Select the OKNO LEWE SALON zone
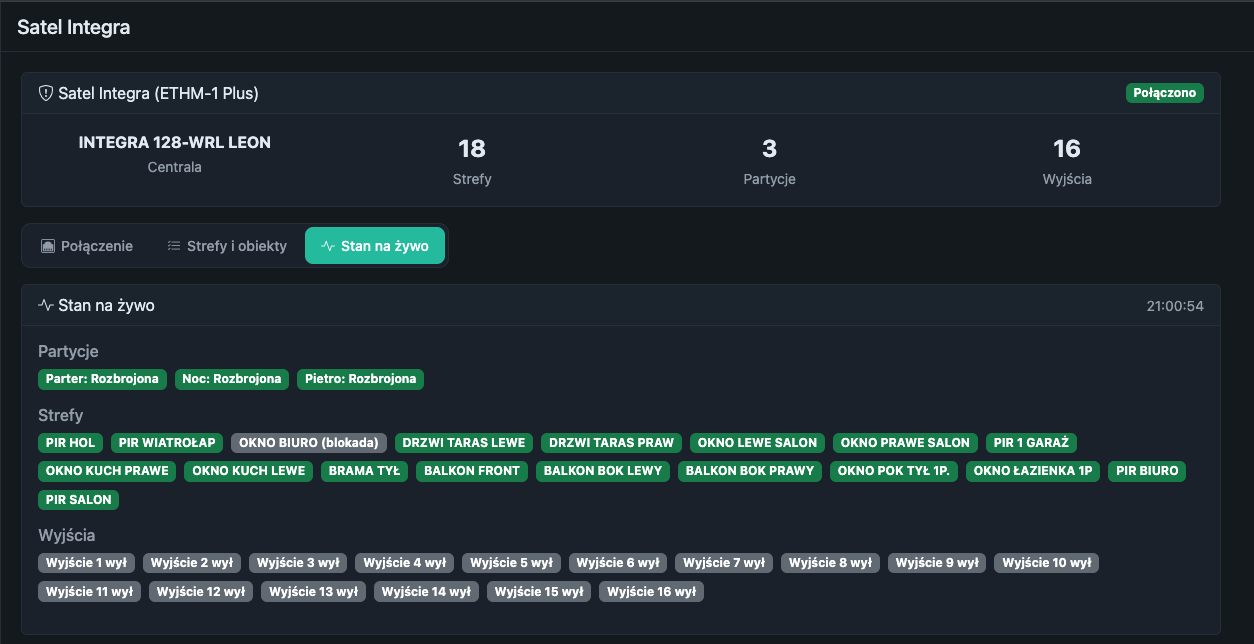The height and width of the screenshot is (644, 1254). pyautogui.click(x=758, y=442)
